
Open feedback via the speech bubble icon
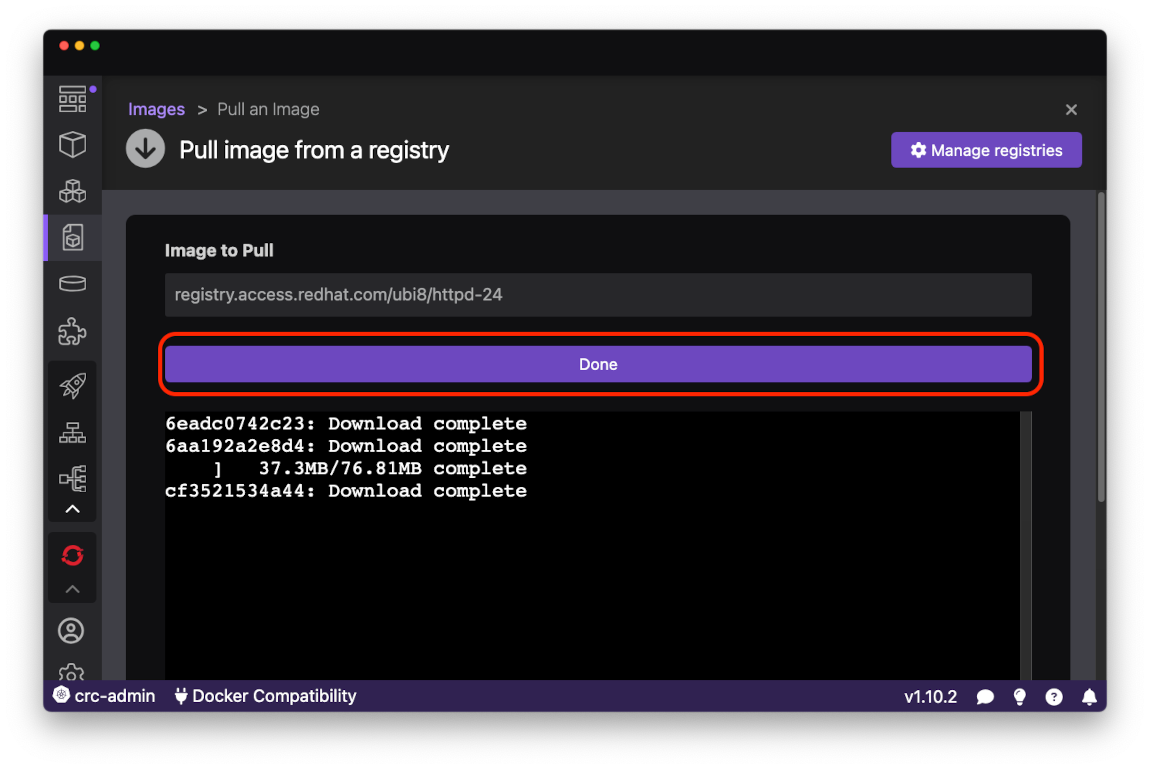pyautogui.click(x=985, y=696)
